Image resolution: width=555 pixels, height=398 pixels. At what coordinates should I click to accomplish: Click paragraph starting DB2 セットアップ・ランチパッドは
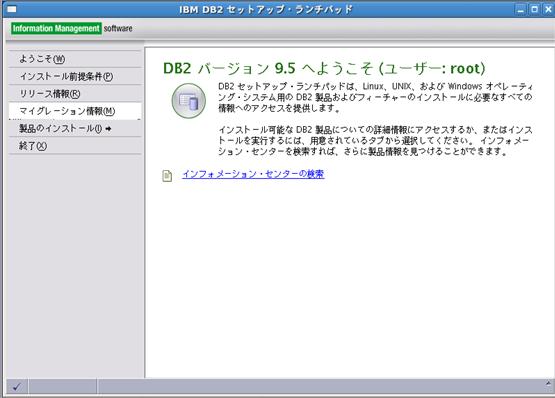tap(375, 97)
